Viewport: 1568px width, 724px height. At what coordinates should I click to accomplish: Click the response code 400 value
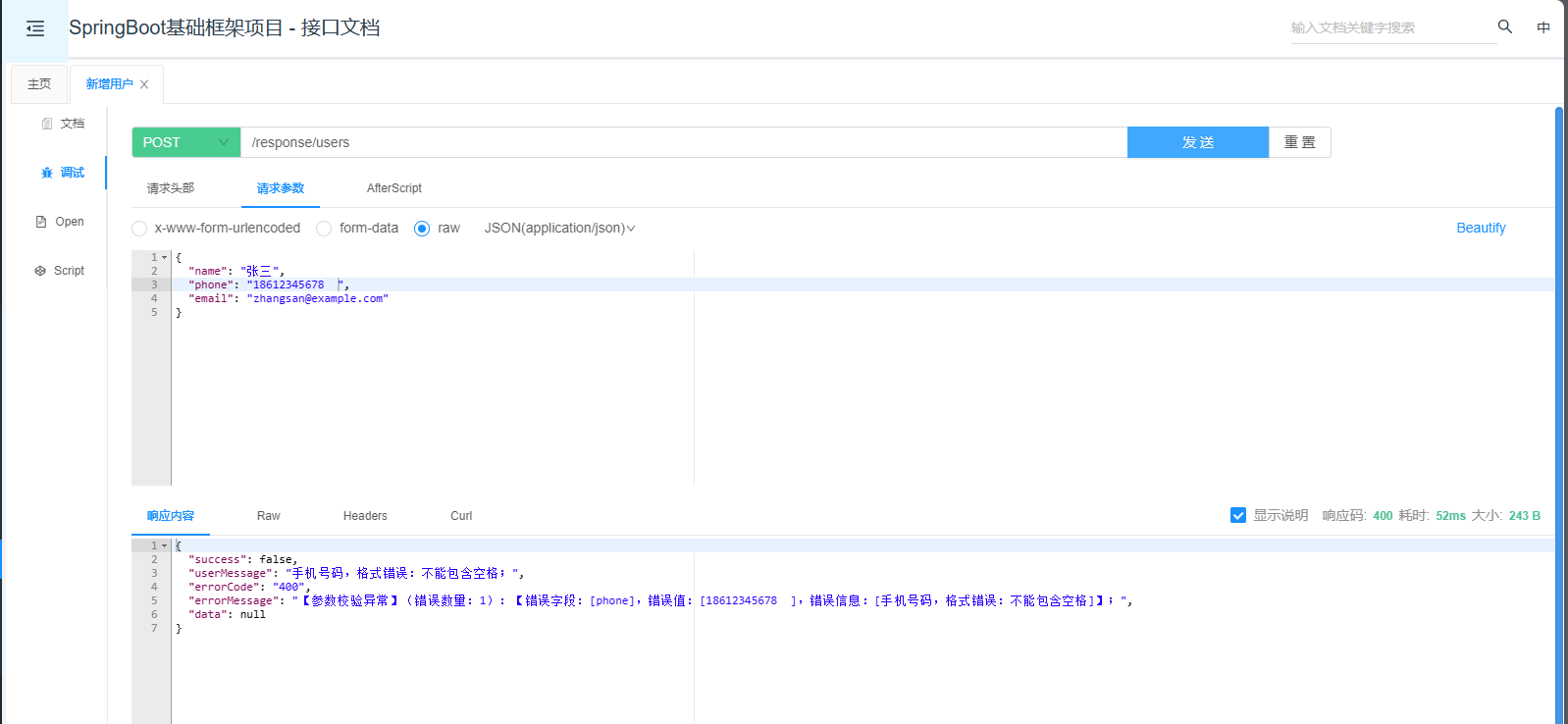[1383, 516]
